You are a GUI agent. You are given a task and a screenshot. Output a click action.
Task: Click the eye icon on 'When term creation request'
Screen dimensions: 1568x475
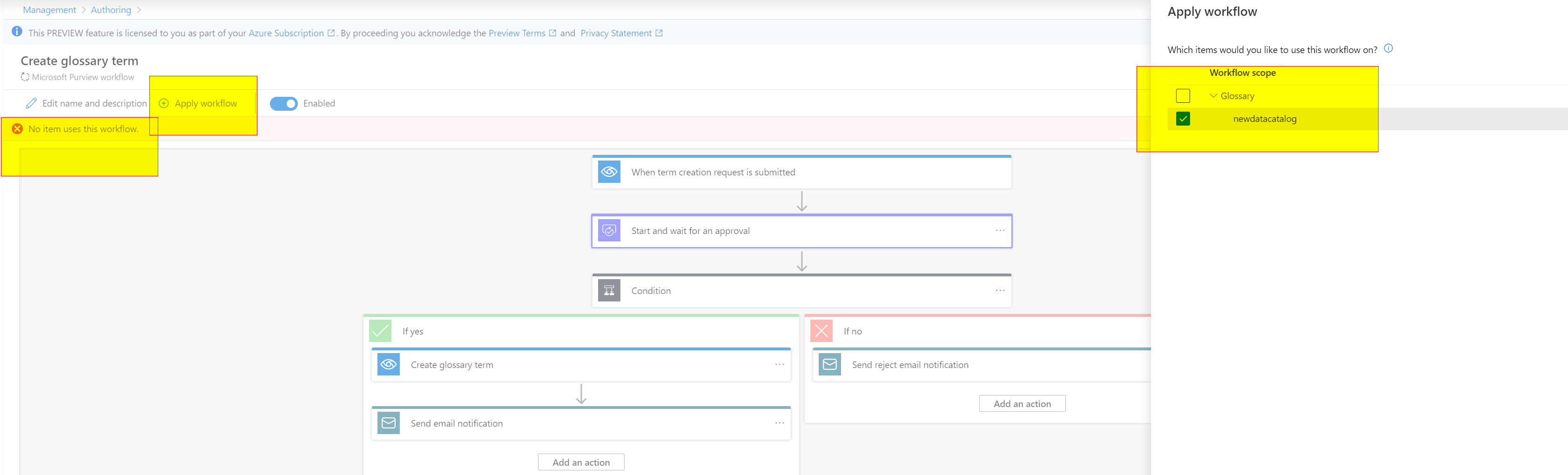(x=609, y=172)
